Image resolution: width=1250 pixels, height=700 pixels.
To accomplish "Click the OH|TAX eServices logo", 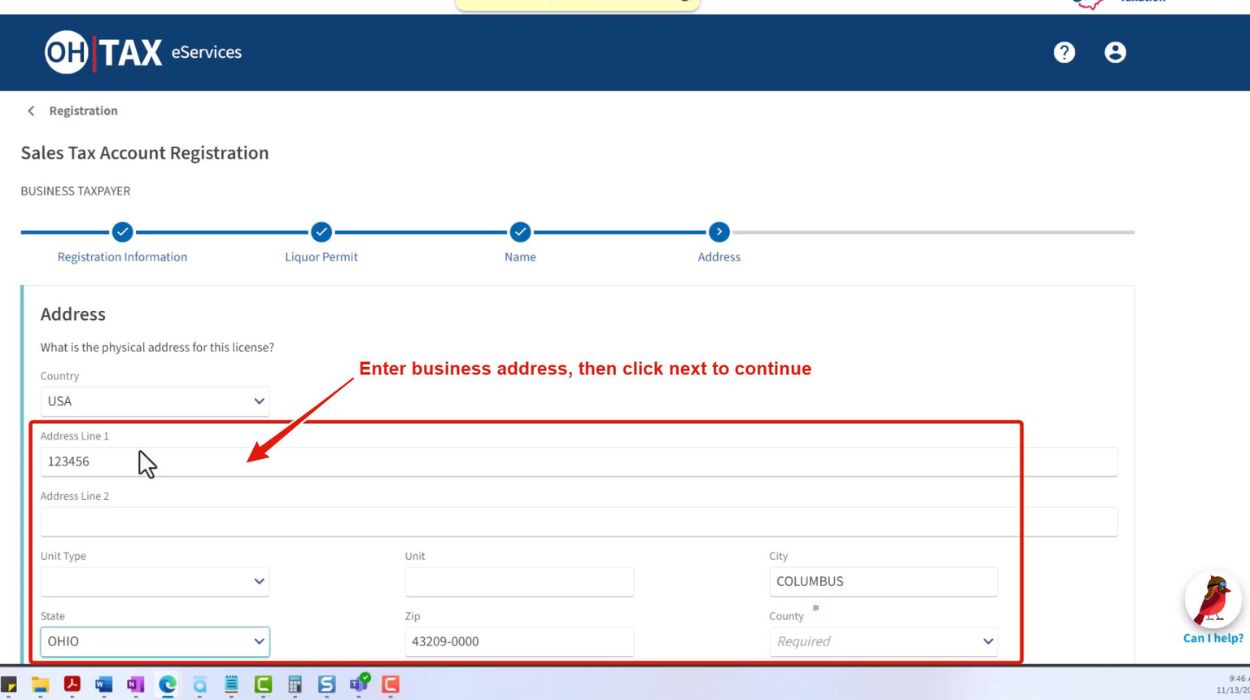I will pyautogui.click(x=143, y=52).
